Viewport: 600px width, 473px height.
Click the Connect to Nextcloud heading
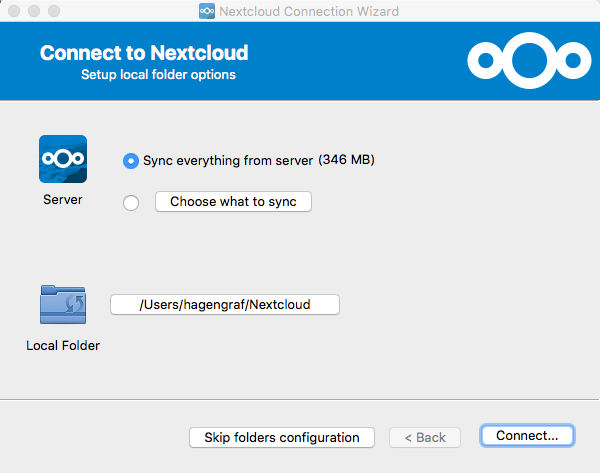coord(144,52)
